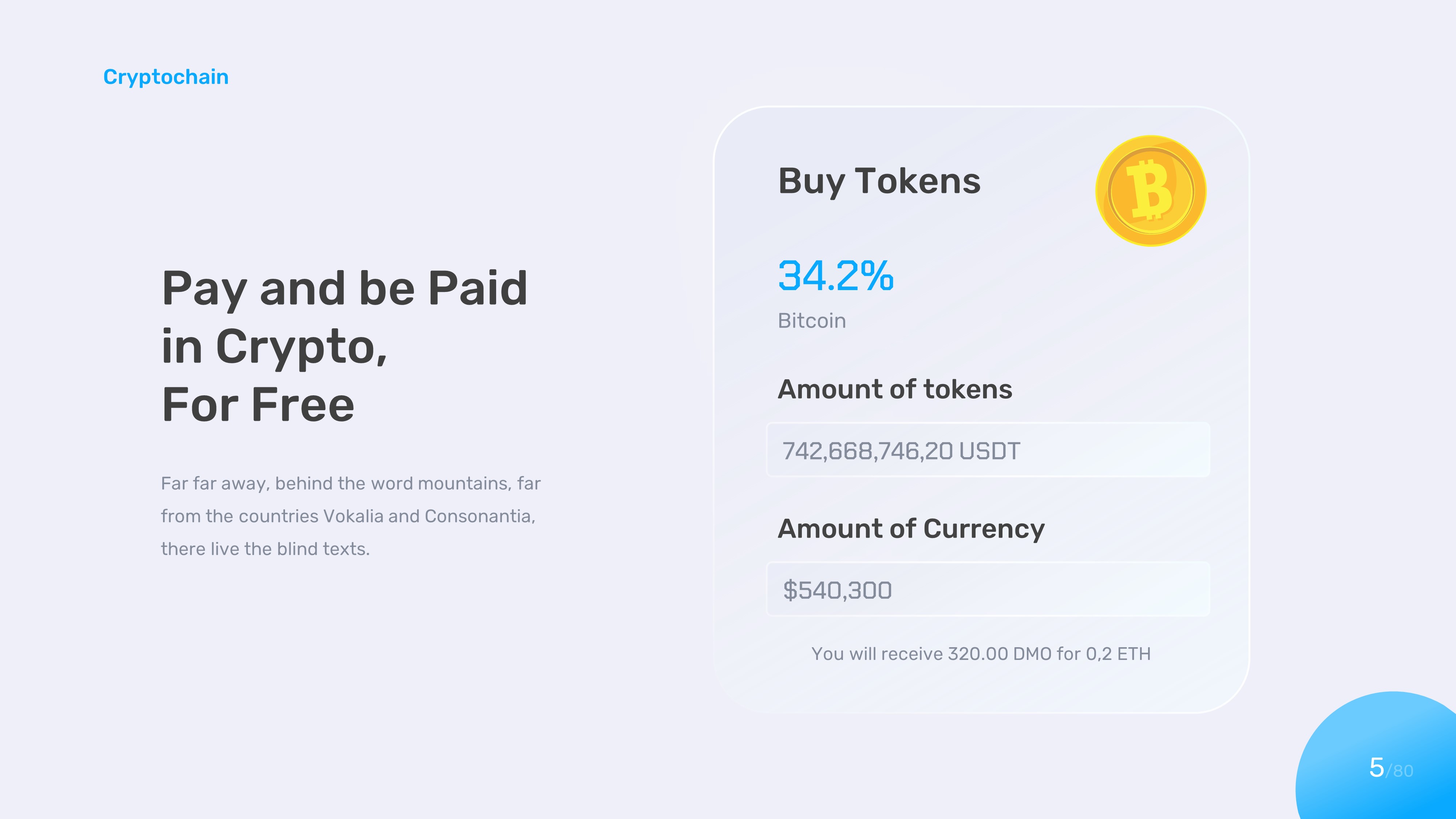Click the 'Pay and be Paid' headline line
This screenshot has width=1456, height=819.
(344, 288)
